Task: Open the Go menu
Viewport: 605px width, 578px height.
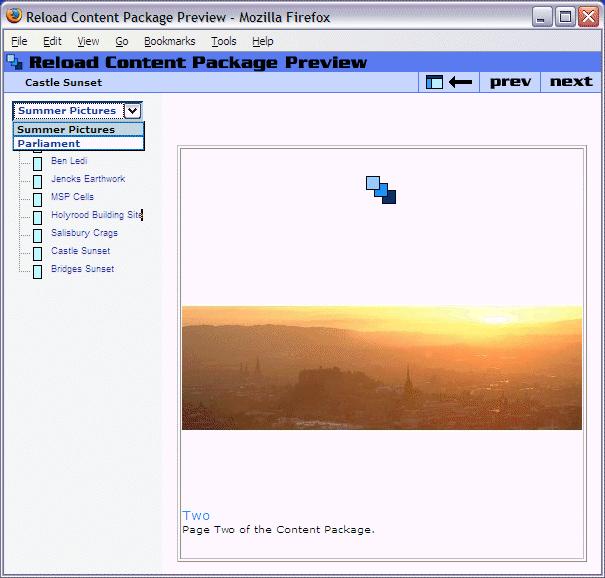Action: [122, 41]
